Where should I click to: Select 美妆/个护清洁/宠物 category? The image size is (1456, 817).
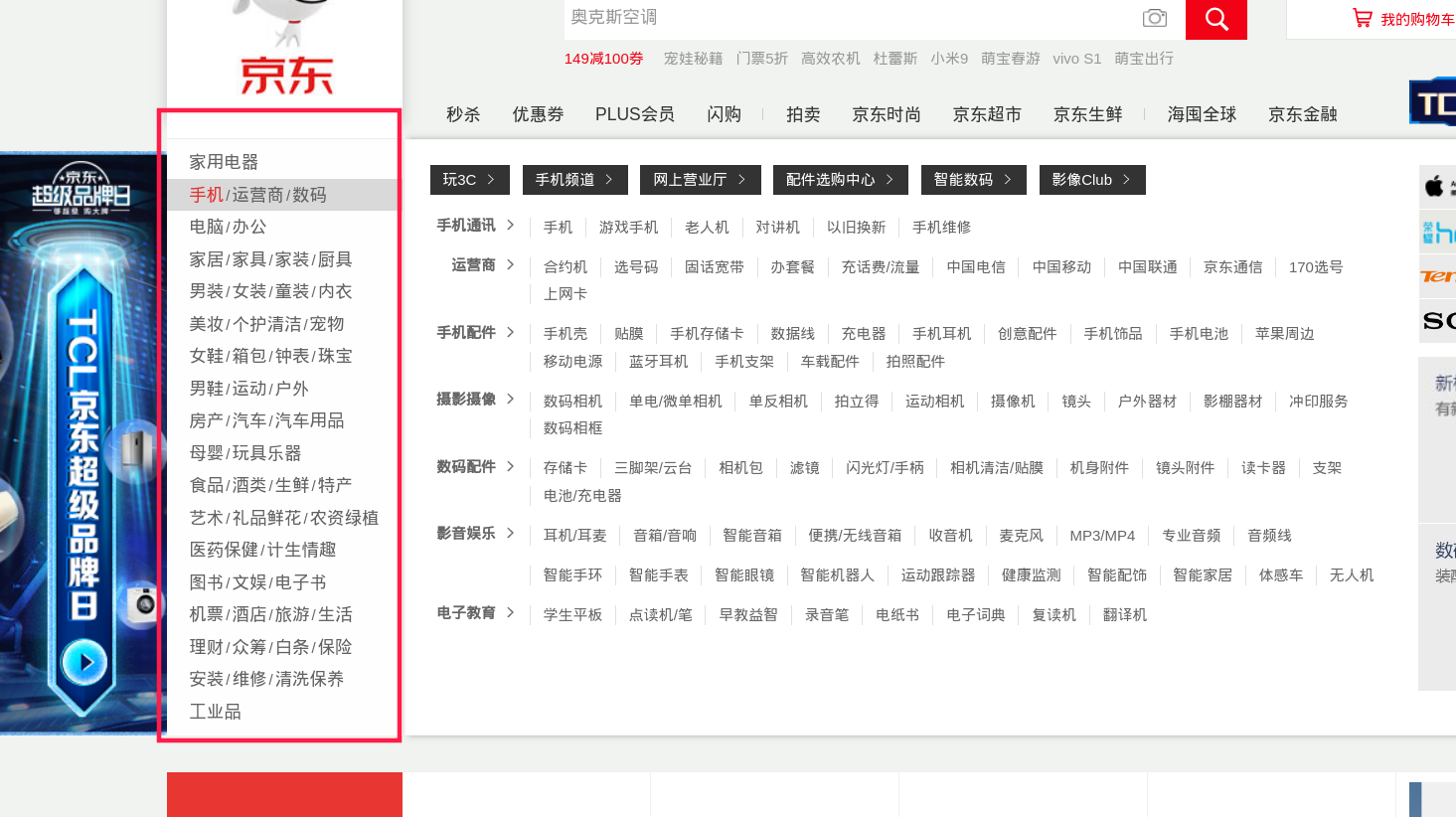click(x=266, y=324)
